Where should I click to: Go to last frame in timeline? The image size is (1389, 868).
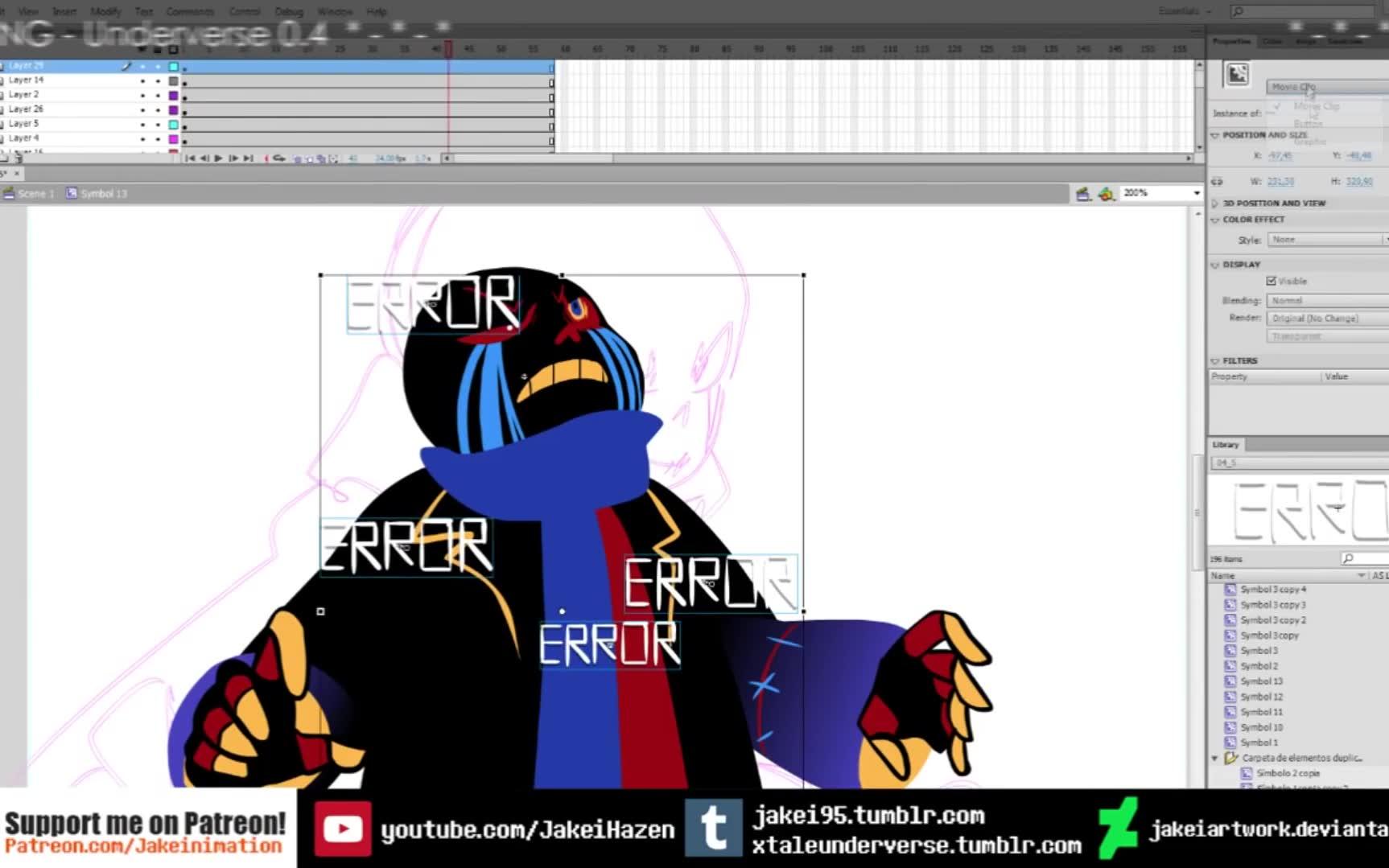(248, 158)
